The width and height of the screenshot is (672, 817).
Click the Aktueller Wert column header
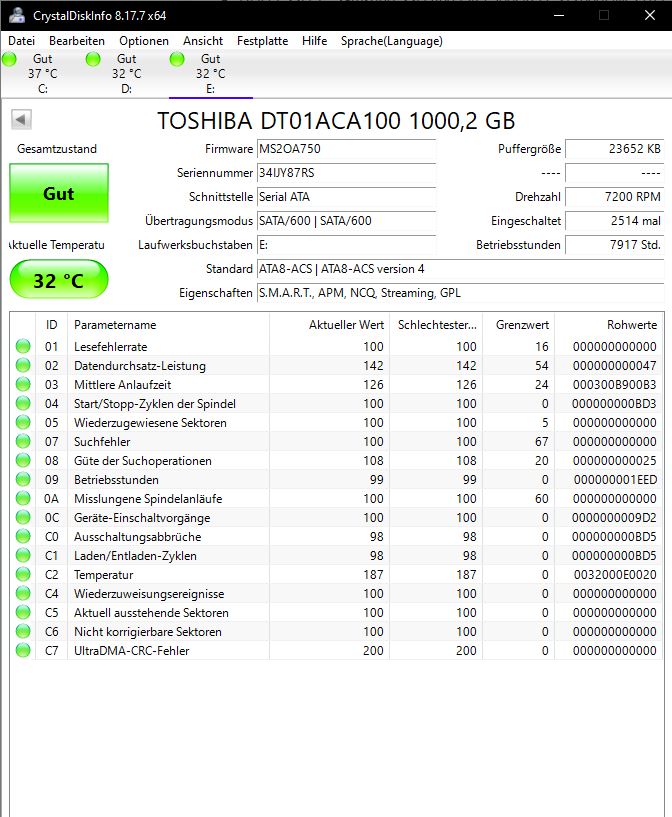coord(329,325)
